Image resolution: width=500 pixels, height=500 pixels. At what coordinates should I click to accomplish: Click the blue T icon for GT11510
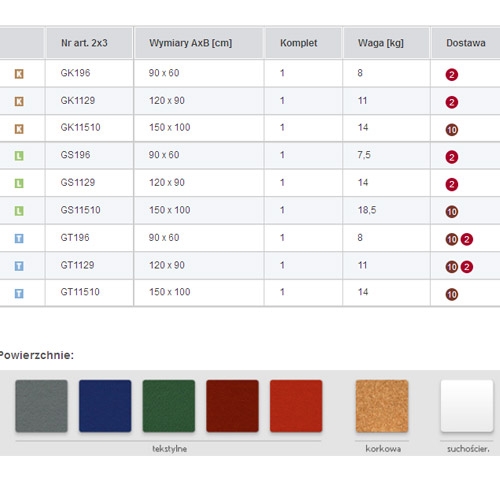tap(19, 293)
